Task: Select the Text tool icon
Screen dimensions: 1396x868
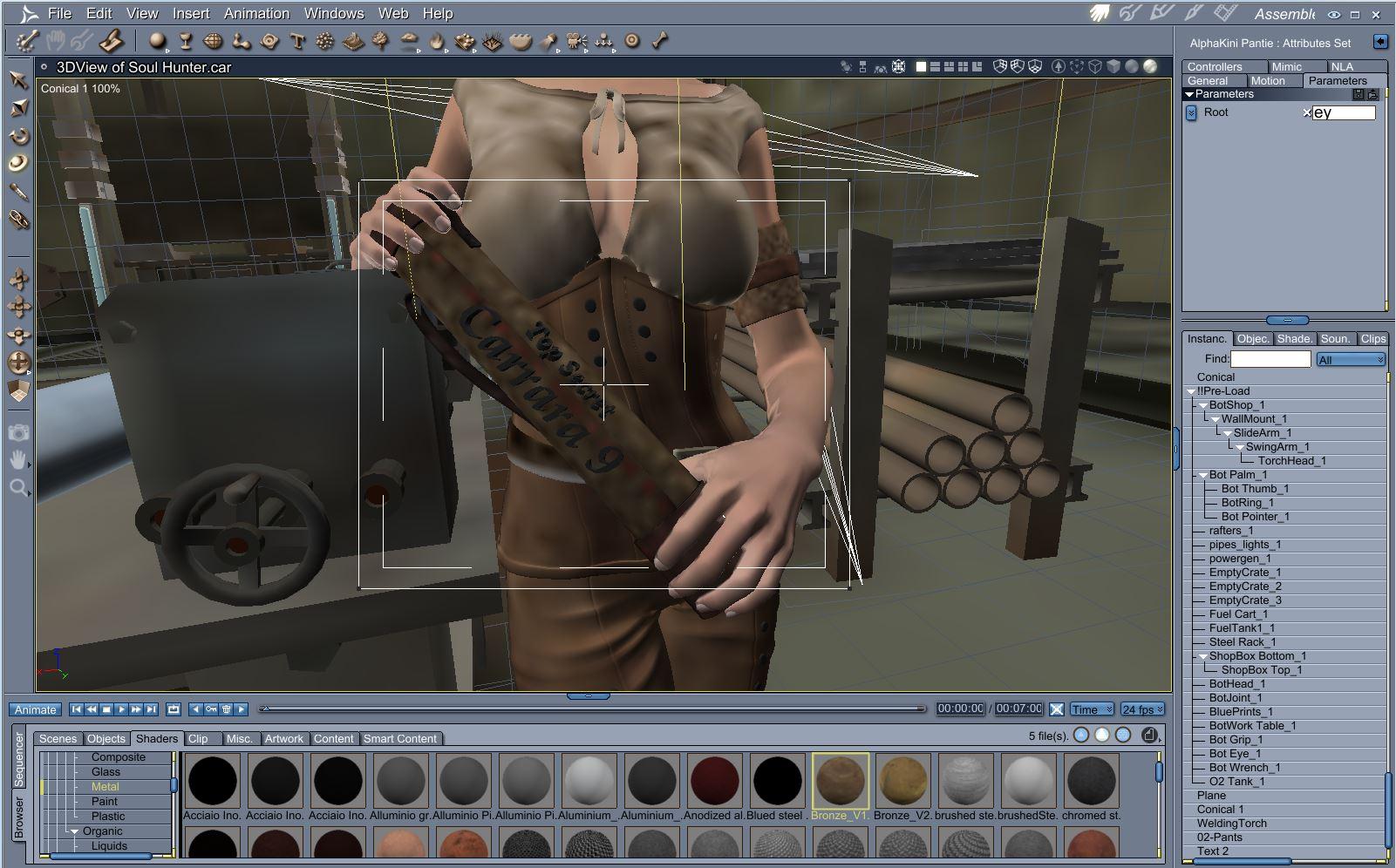Action: (x=297, y=40)
